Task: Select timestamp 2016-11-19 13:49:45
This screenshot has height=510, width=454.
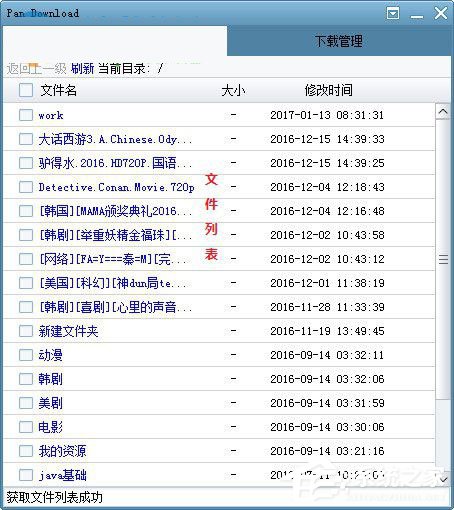Action: (x=327, y=331)
